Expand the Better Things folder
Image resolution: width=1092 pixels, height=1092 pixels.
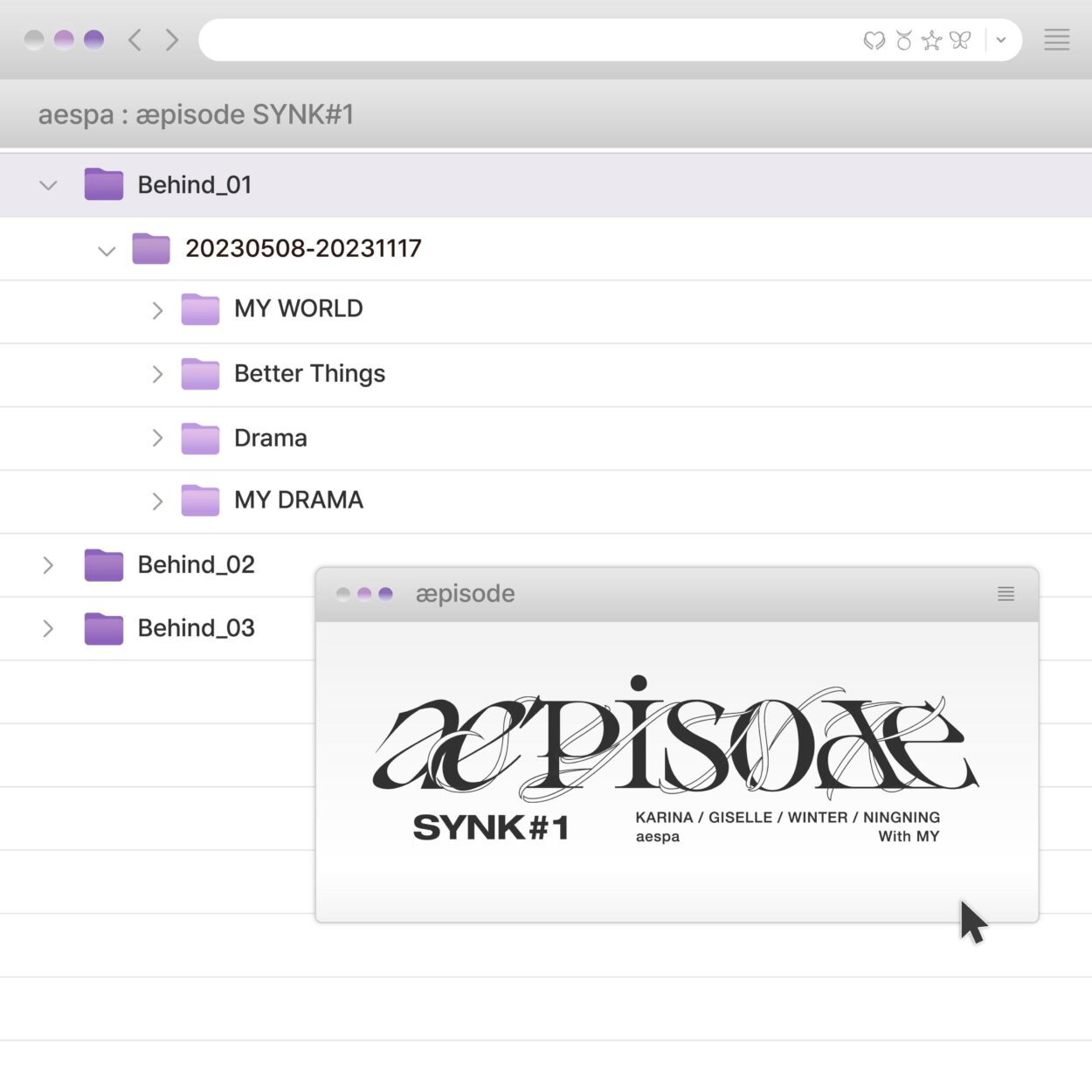[158, 374]
